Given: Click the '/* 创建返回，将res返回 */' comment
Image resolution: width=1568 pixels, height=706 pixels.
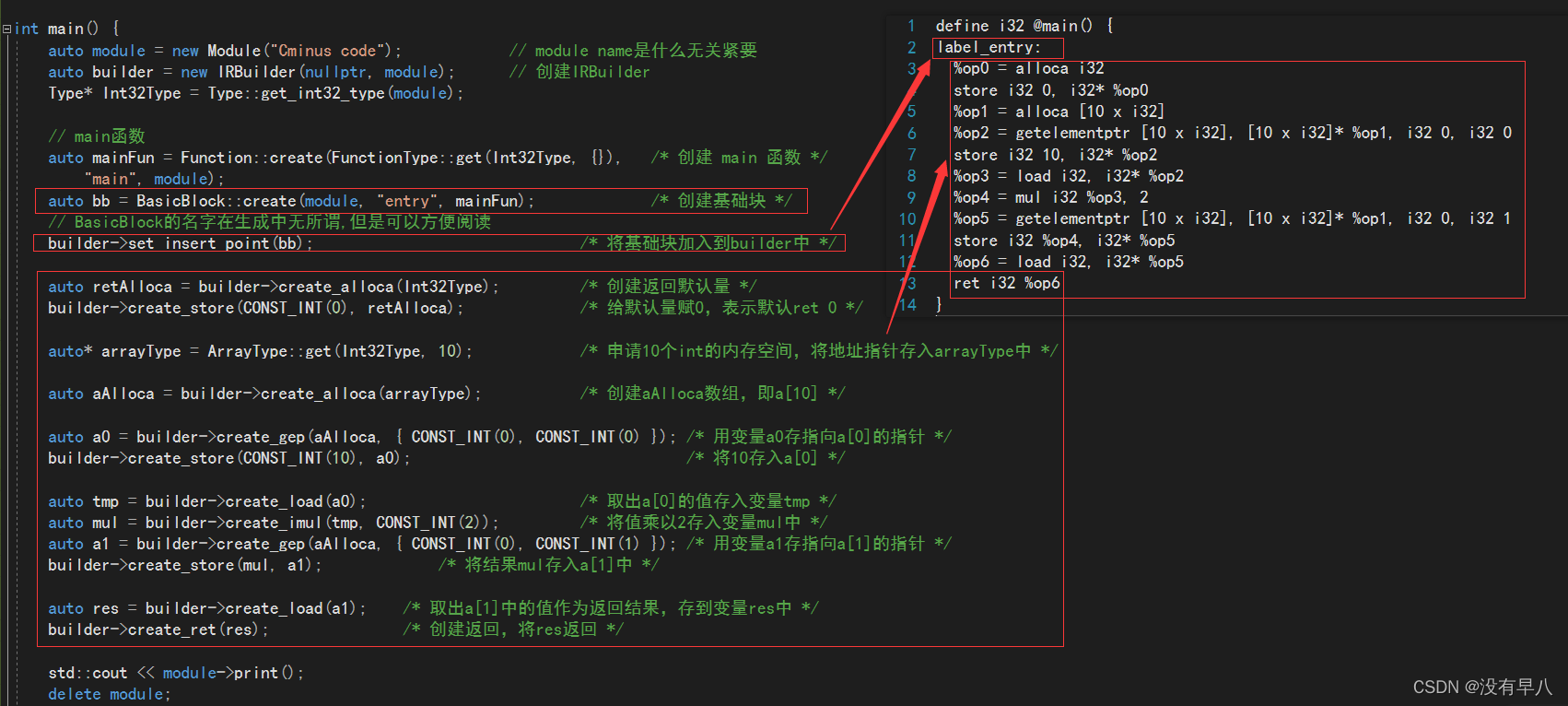Looking at the screenshot, I should click(x=513, y=630).
